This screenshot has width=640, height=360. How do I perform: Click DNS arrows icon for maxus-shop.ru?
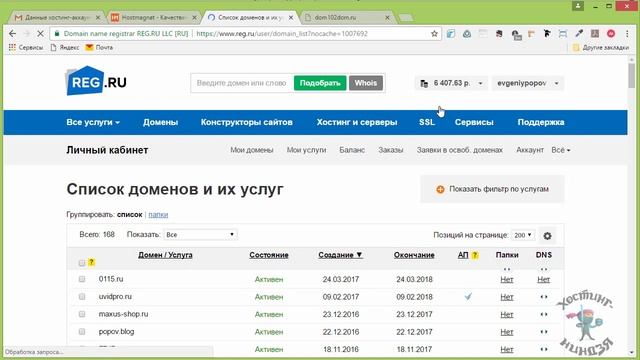[x=544, y=314]
